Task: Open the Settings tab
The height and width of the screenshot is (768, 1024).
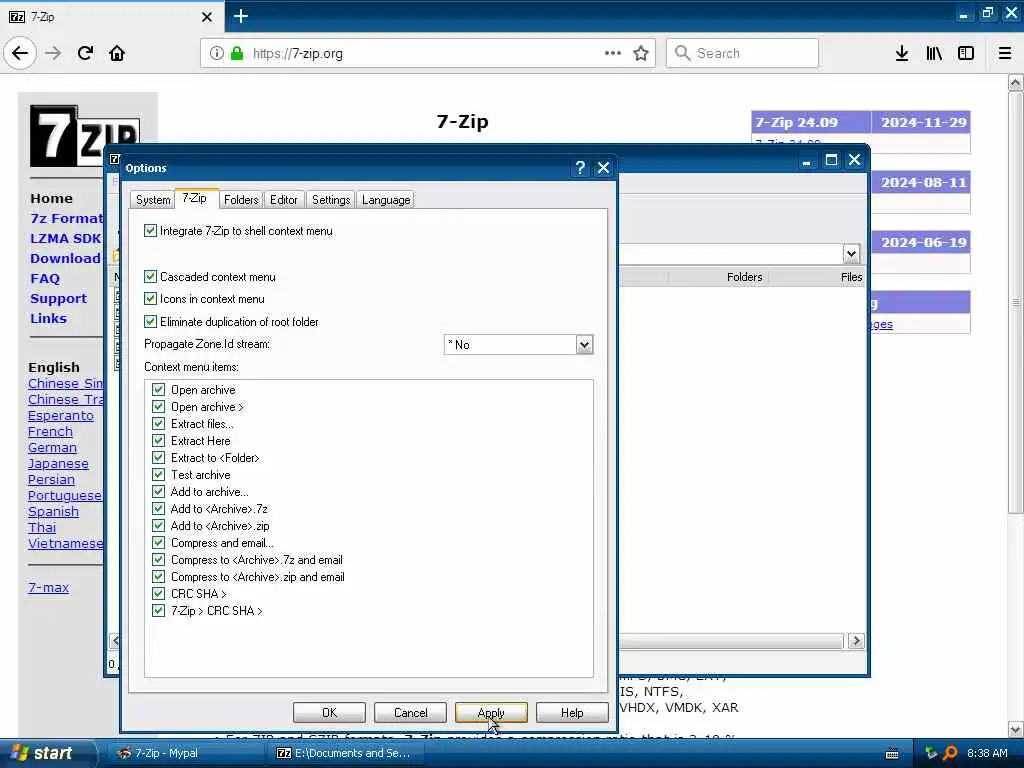Action: point(331,200)
